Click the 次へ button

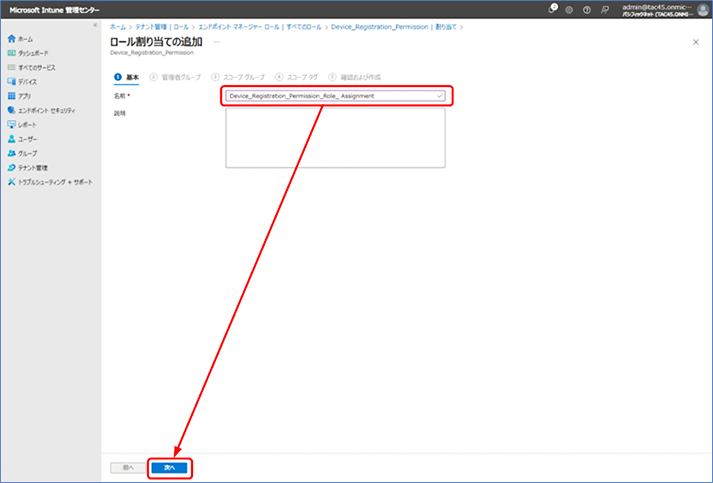[x=170, y=468]
